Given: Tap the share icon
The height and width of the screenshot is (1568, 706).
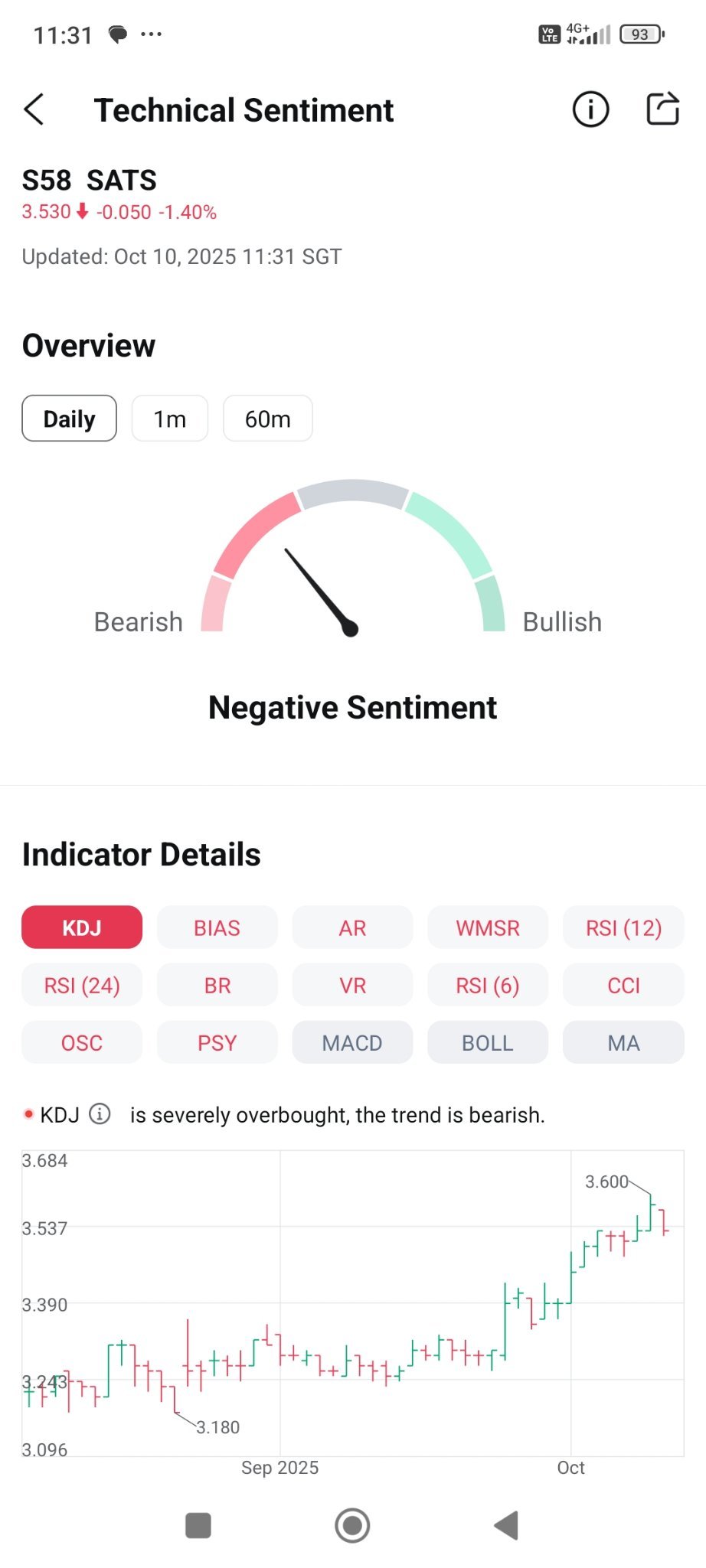Looking at the screenshot, I should [662, 109].
